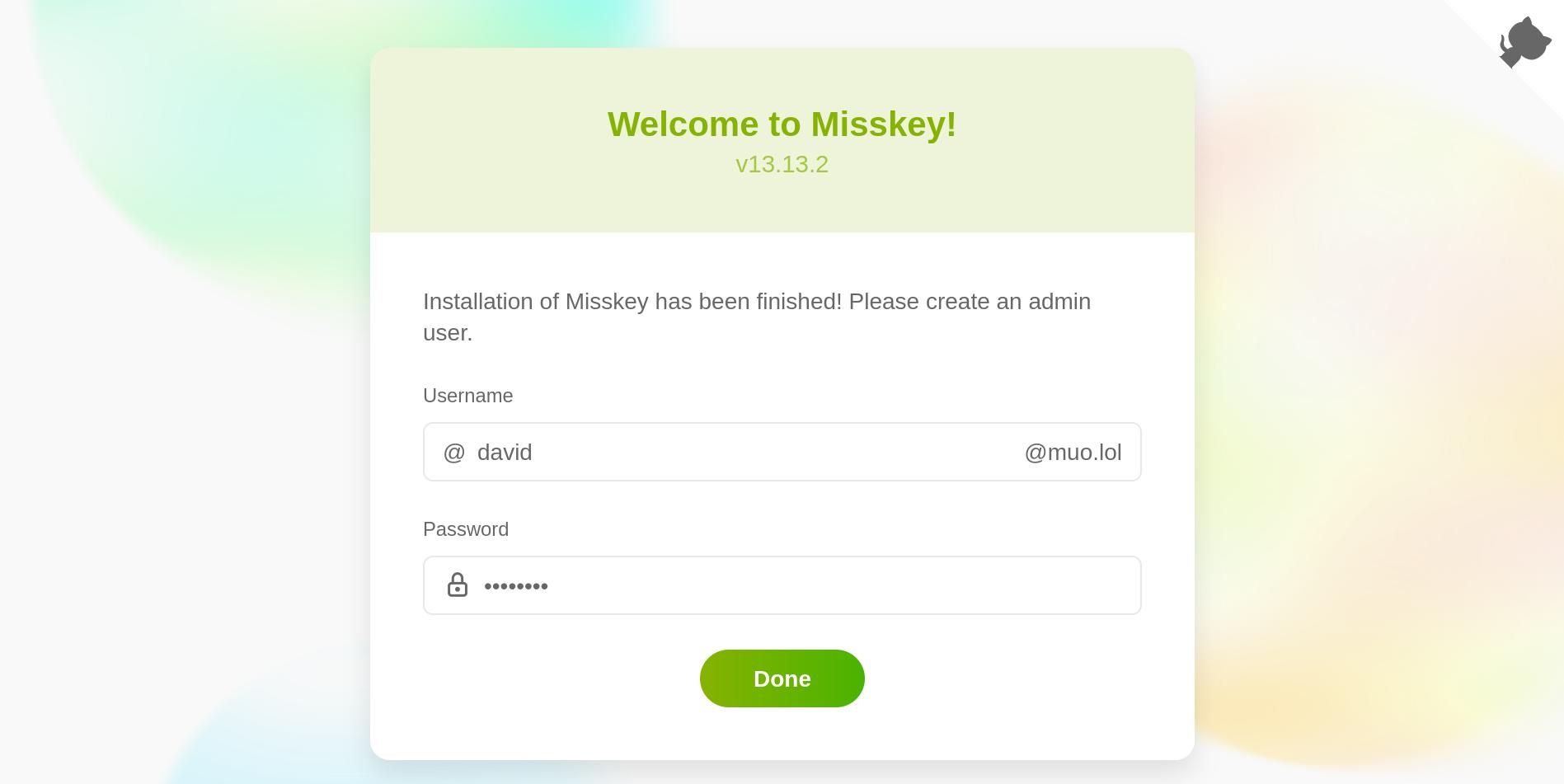
Task: Click the Misskey mascot logo top right
Action: click(x=1523, y=43)
